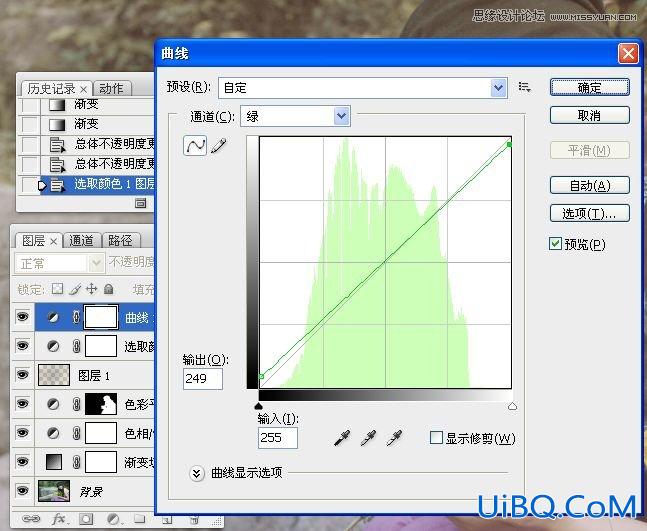Select first 渐变 history state

click(x=87, y=104)
